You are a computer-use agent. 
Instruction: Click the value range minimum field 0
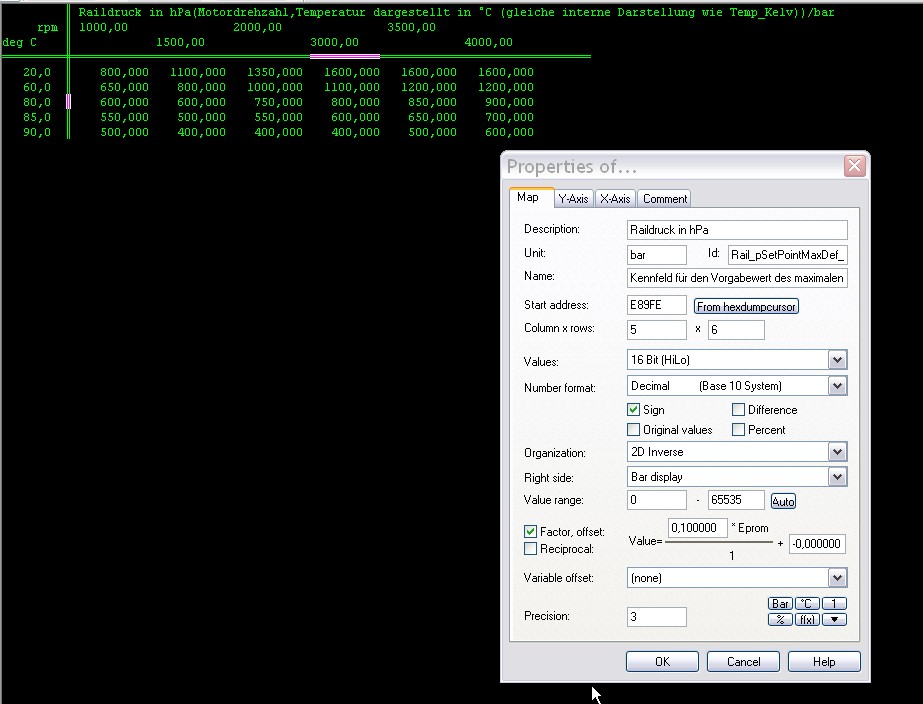[x=656, y=500]
